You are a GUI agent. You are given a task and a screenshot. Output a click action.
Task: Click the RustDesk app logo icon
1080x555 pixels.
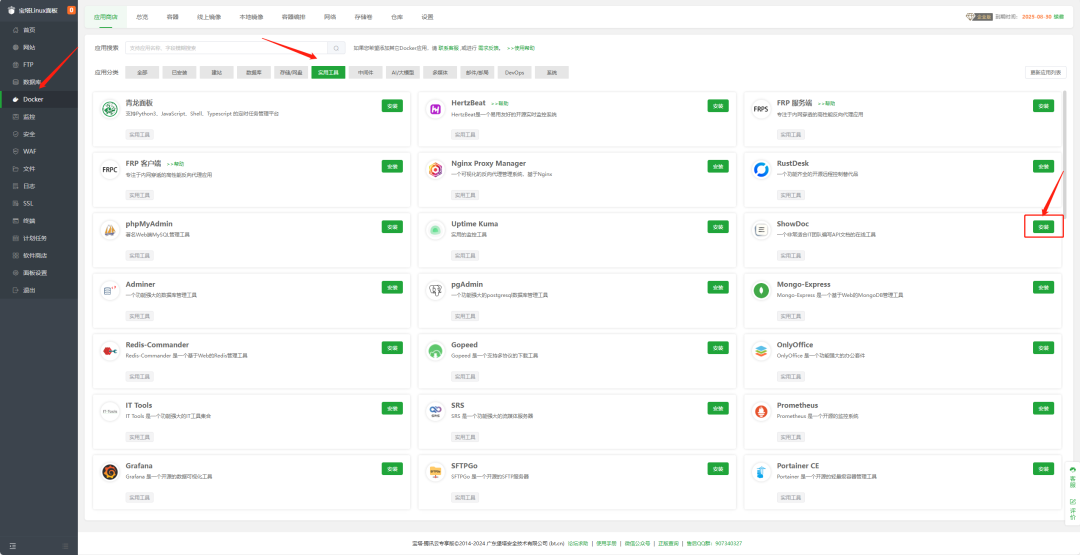[760, 169]
